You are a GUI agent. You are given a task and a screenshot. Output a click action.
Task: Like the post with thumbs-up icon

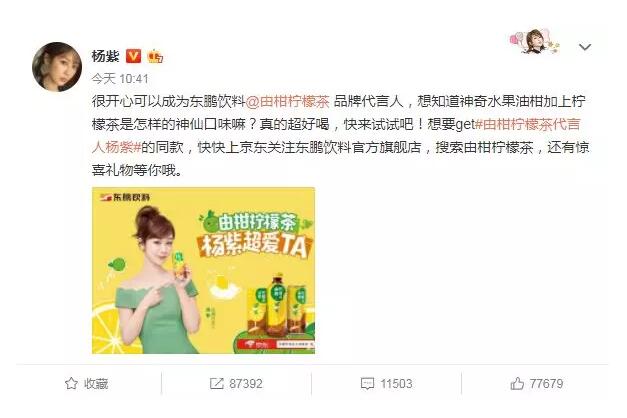[x=517, y=383]
